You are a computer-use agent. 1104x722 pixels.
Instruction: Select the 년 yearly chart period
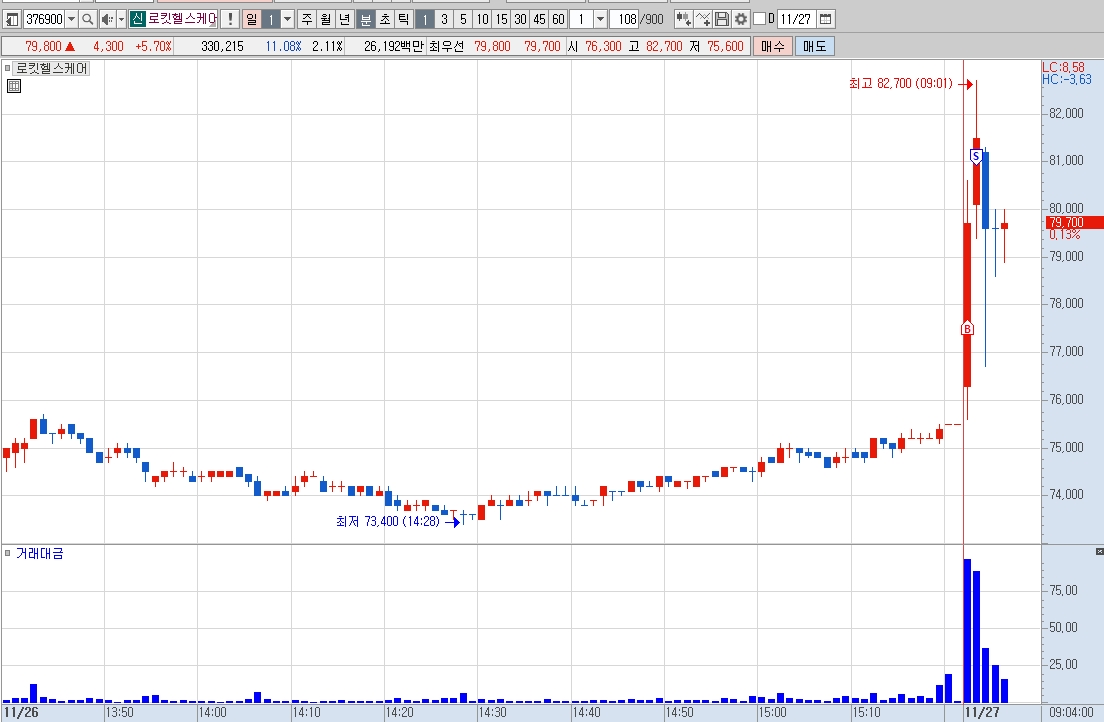[x=345, y=19]
